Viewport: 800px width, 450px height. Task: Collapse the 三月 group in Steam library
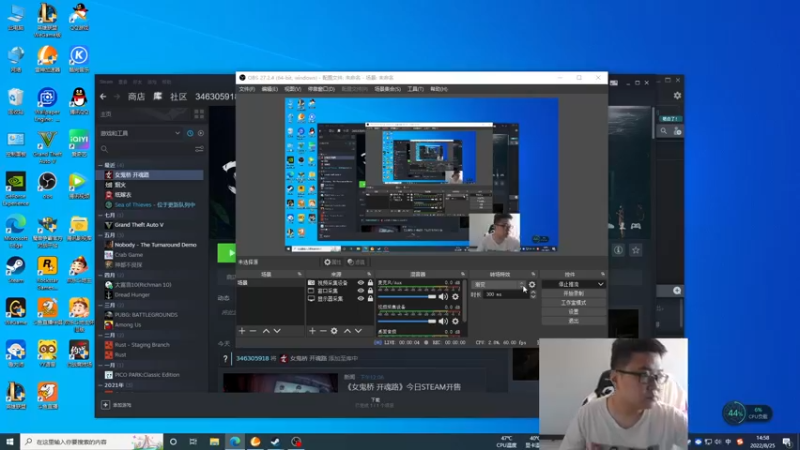(101, 305)
